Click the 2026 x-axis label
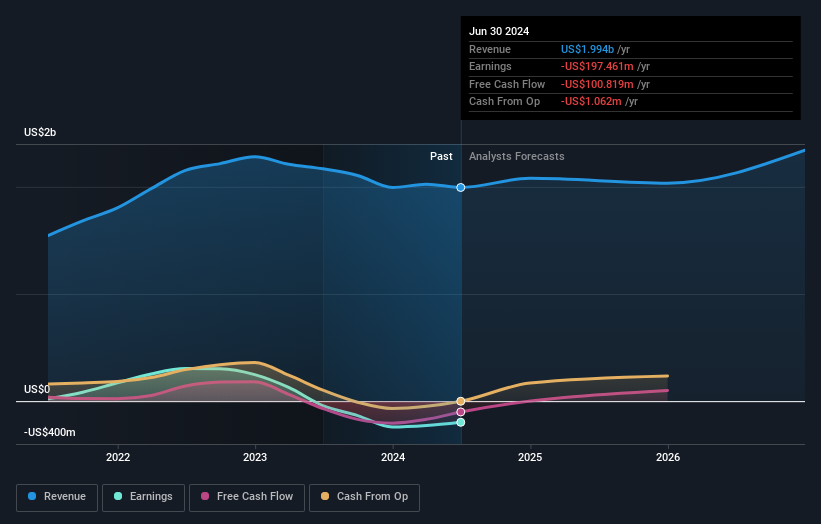This screenshot has width=821, height=524. point(668,457)
